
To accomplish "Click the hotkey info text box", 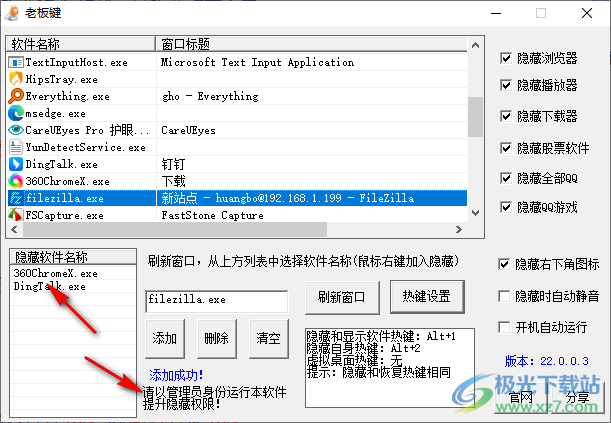I will 390,368.
